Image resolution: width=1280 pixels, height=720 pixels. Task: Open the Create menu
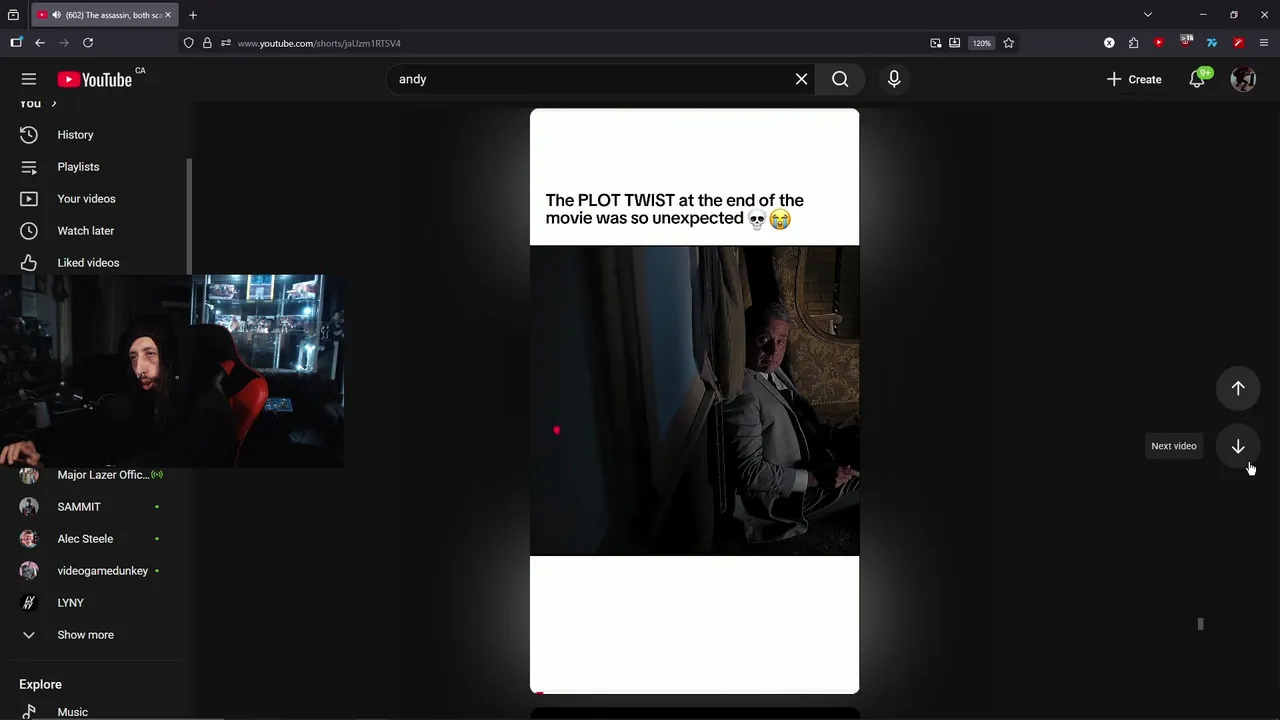(1134, 79)
